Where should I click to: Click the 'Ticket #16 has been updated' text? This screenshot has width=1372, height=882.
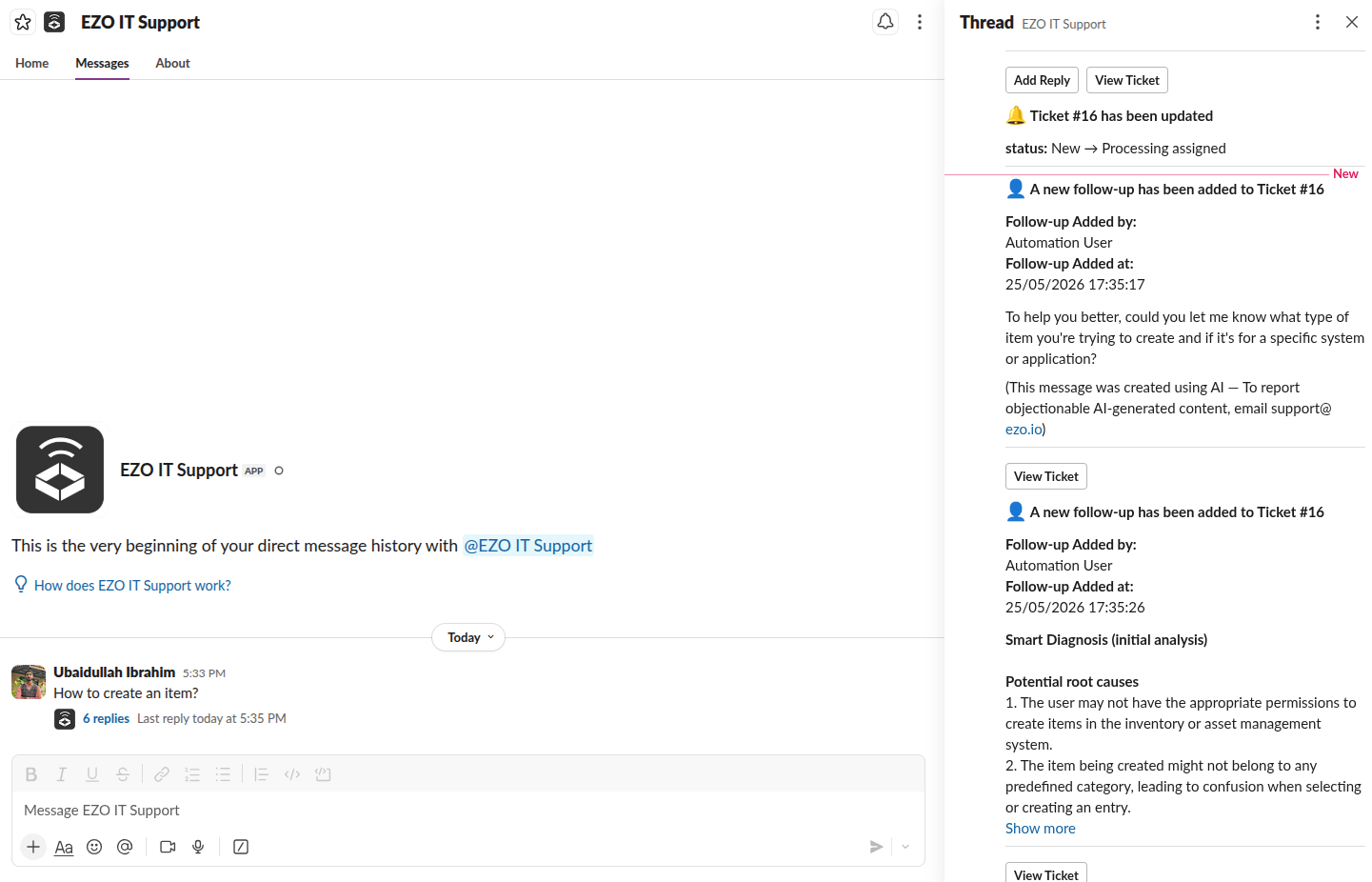(1122, 116)
